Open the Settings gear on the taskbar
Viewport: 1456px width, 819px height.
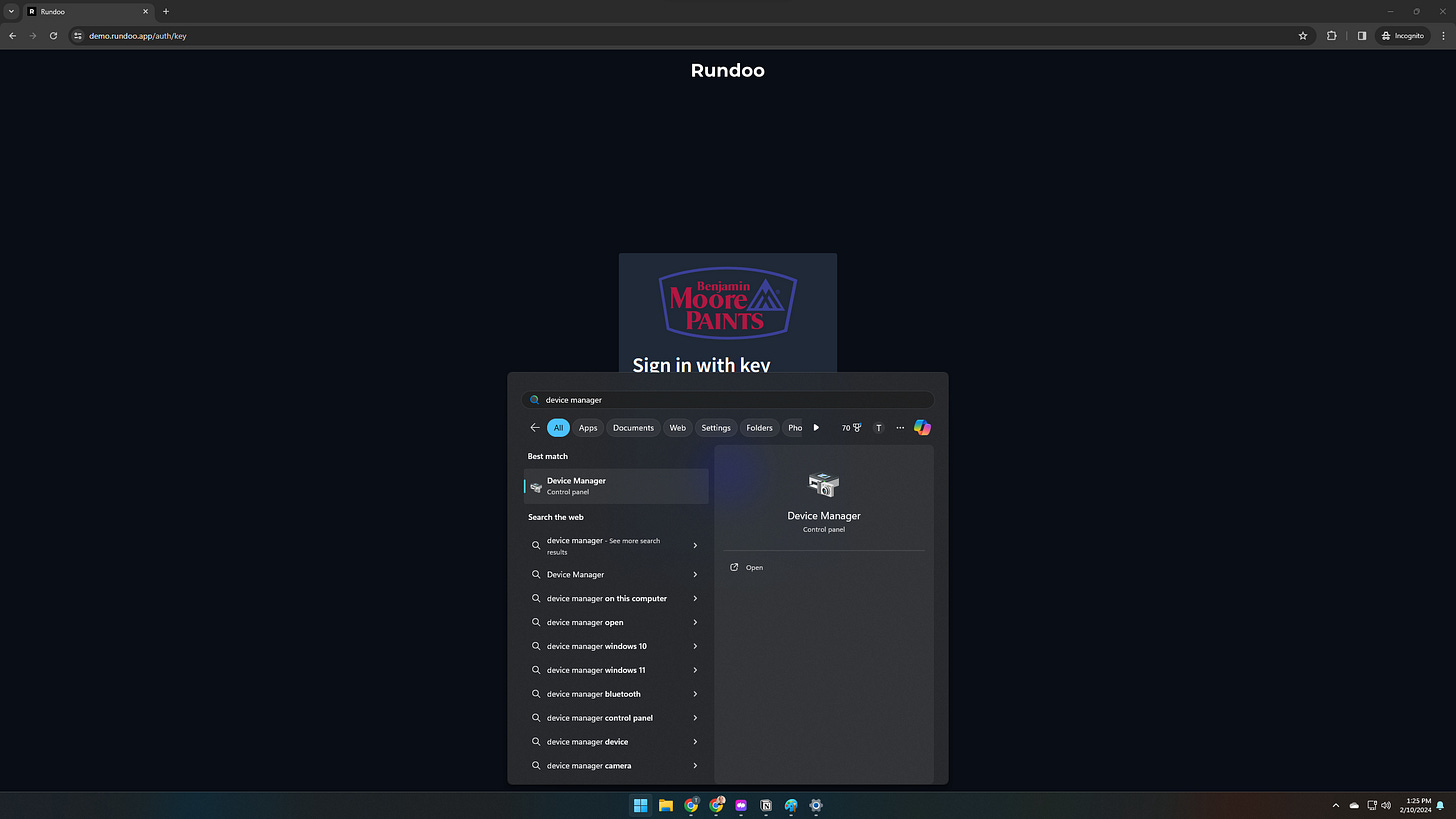(x=816, y=805)
